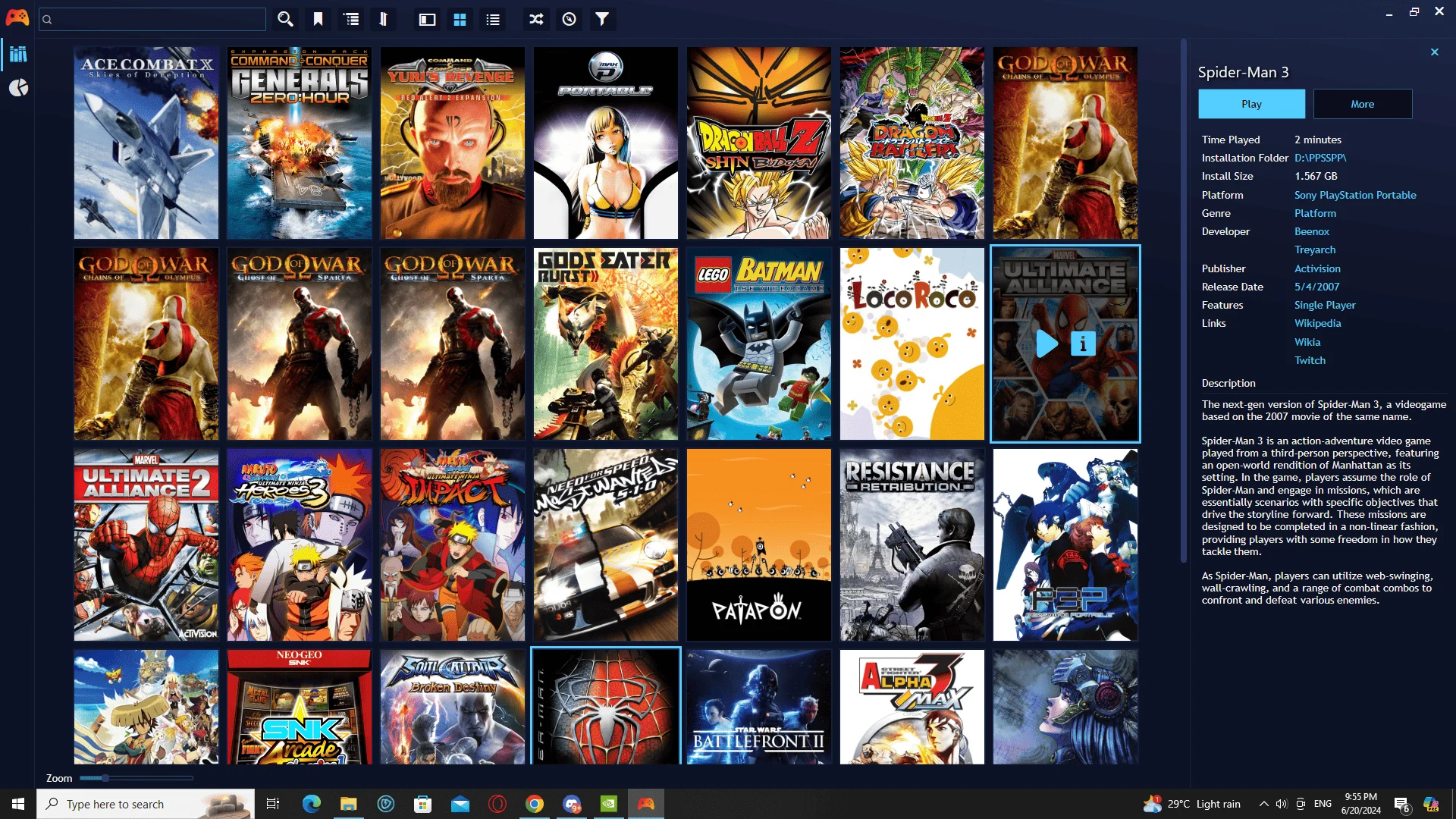The image size is (1456, 819).
Task: Open the Library view in sidebar
Action: click(18, 54)
